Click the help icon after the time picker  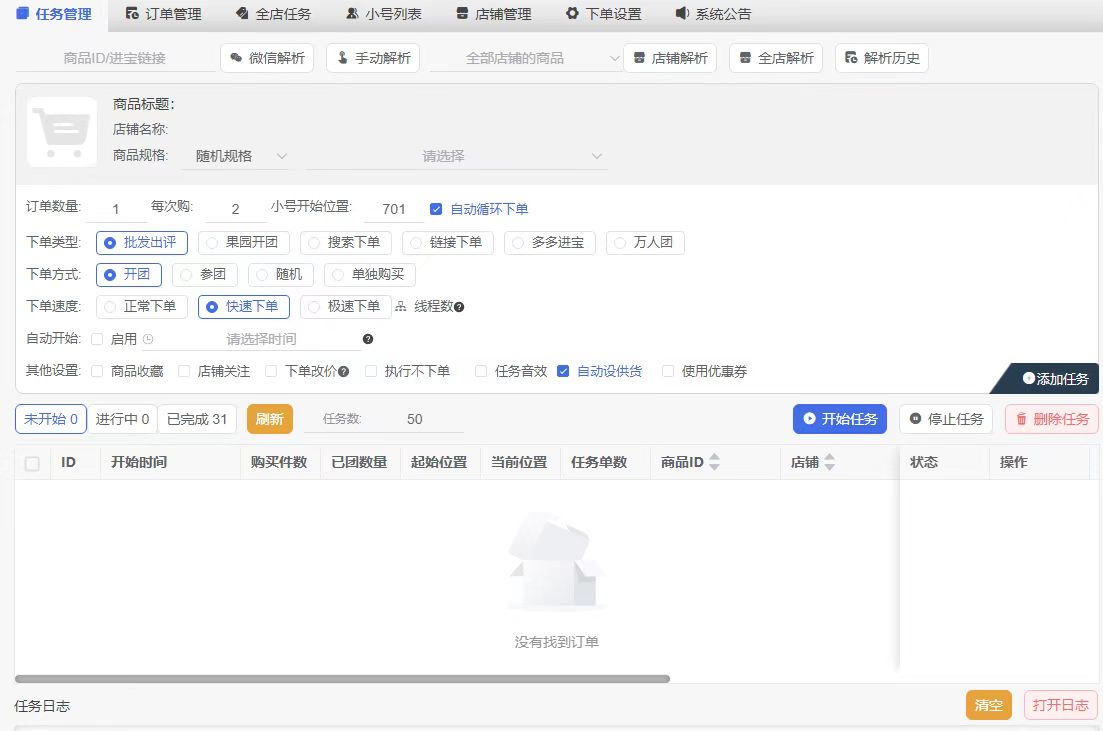(x=368, y=339)
